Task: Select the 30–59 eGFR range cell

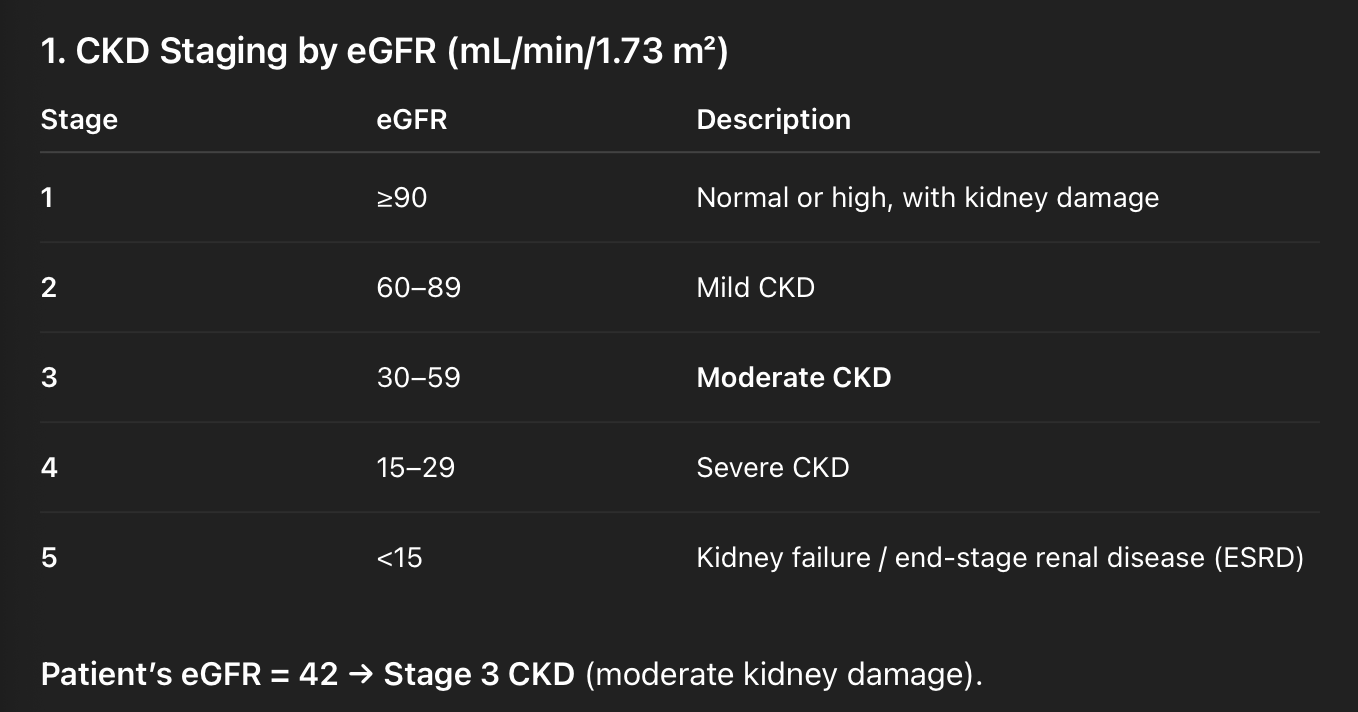Action: (x=418, y=378)
